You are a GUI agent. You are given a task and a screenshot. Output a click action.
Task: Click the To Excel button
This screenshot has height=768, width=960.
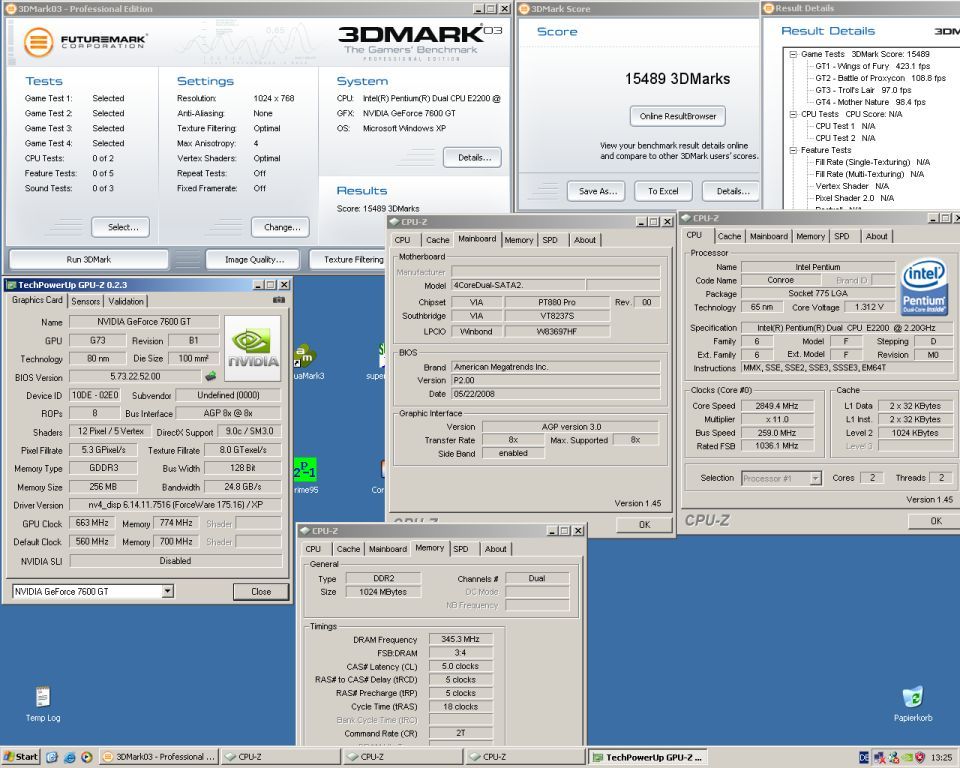tap(663, 191)
